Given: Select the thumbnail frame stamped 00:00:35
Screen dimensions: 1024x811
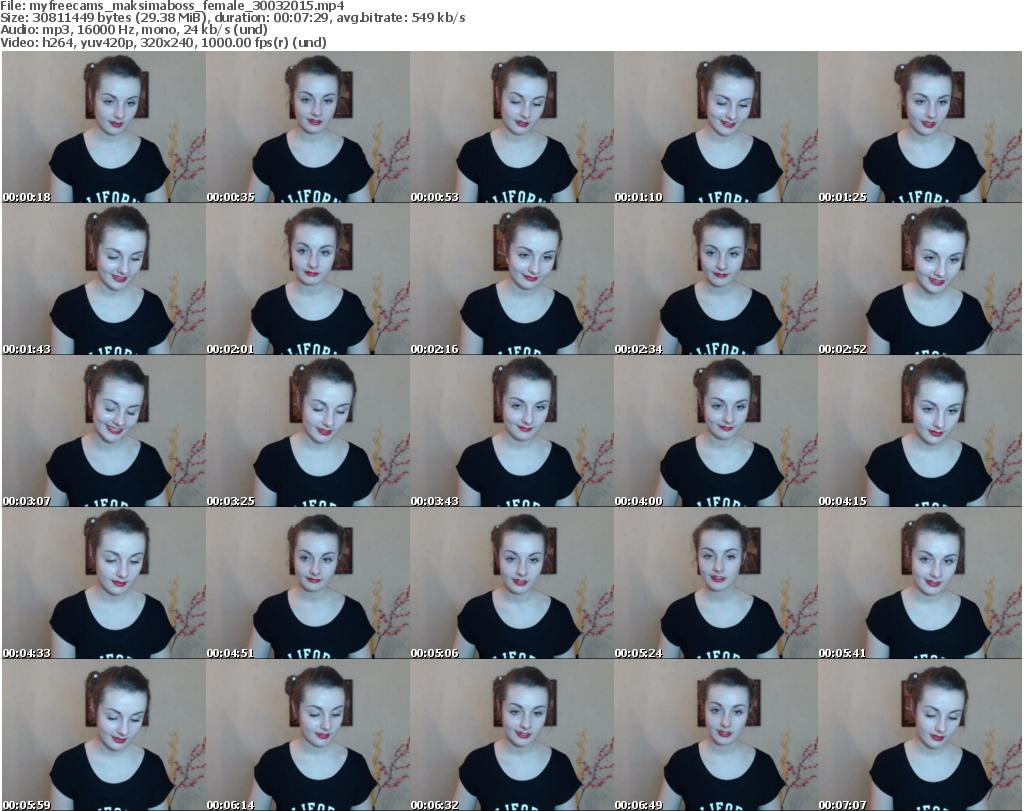Looking at the screenshot, I should tap(308, 127).
